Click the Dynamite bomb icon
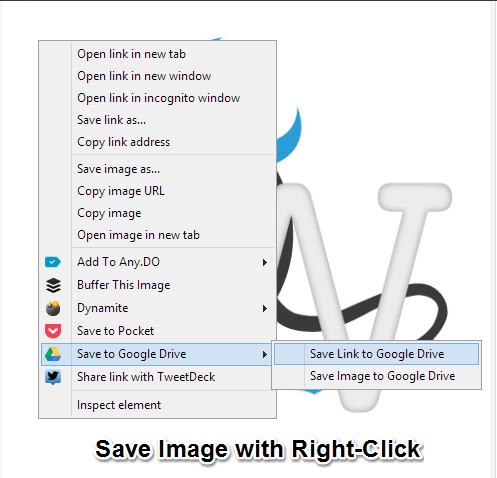Viewport: 497px width, 478px height. pos(53,308)
